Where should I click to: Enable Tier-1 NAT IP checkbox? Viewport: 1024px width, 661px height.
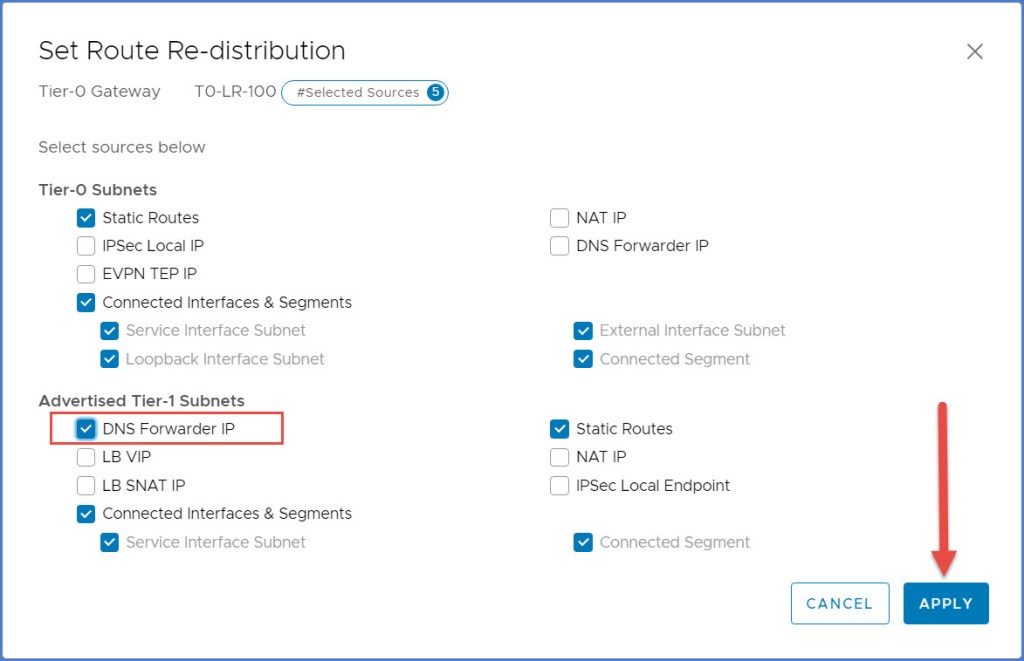point(560,457)
